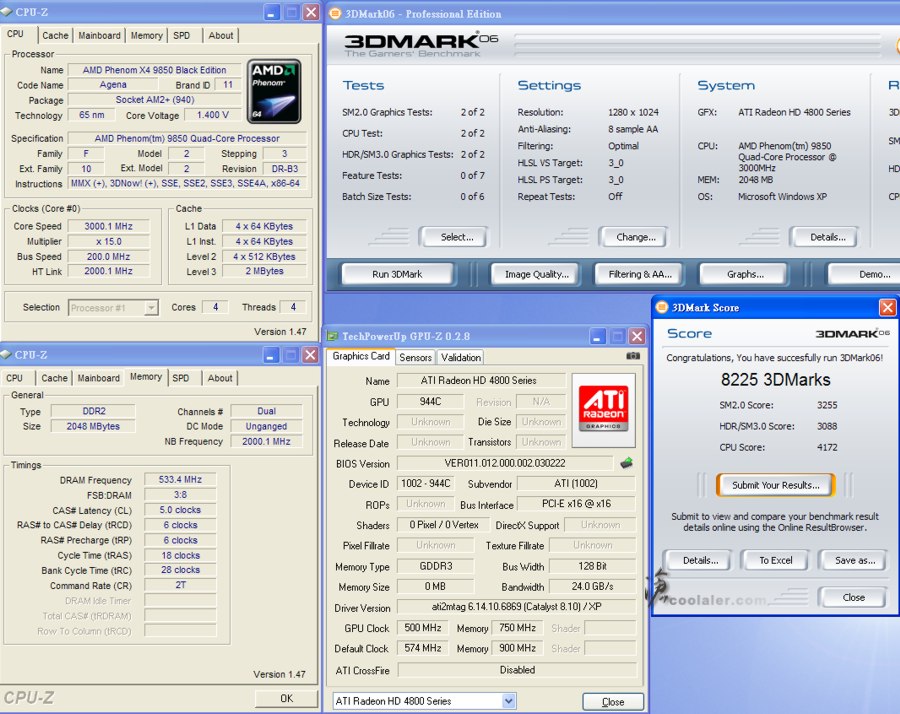Image resolution: width=900 pixels, height=714 pixels.
Task: Export score with To Excel button
Action: coord(775,560)
